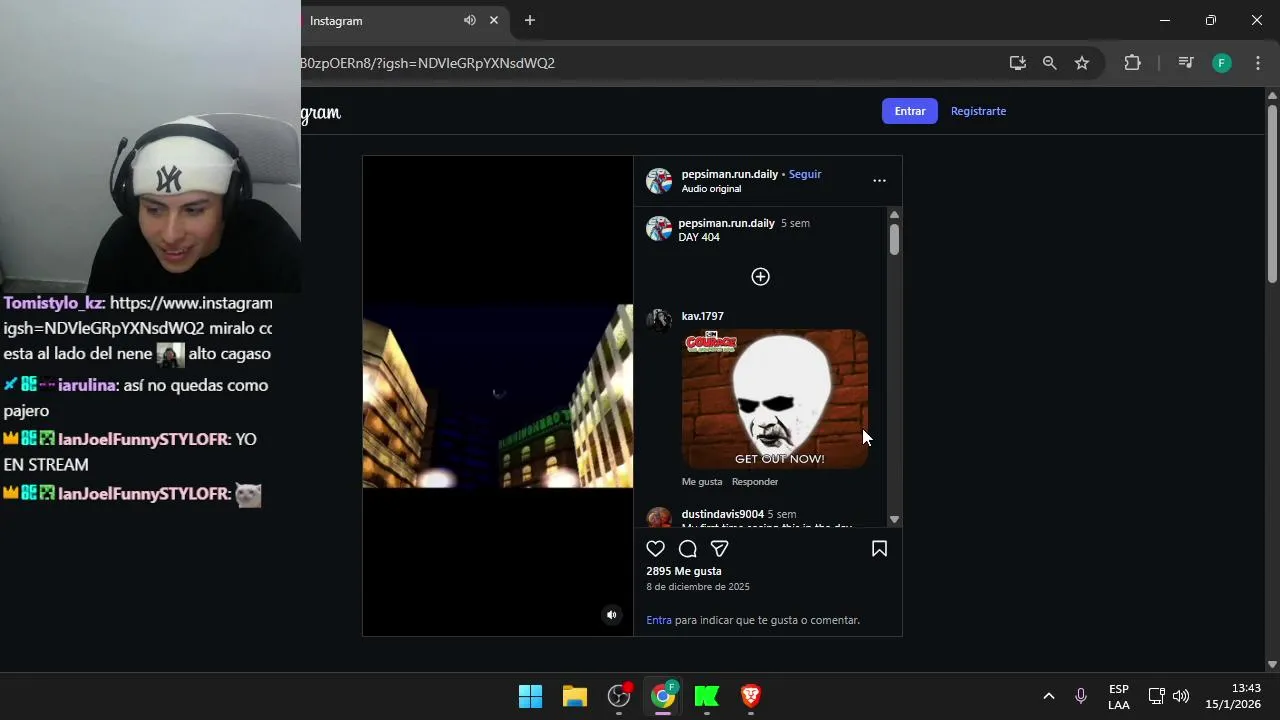
Task: Open the Brave browser taskbar icon
Action: click(751, 696)
